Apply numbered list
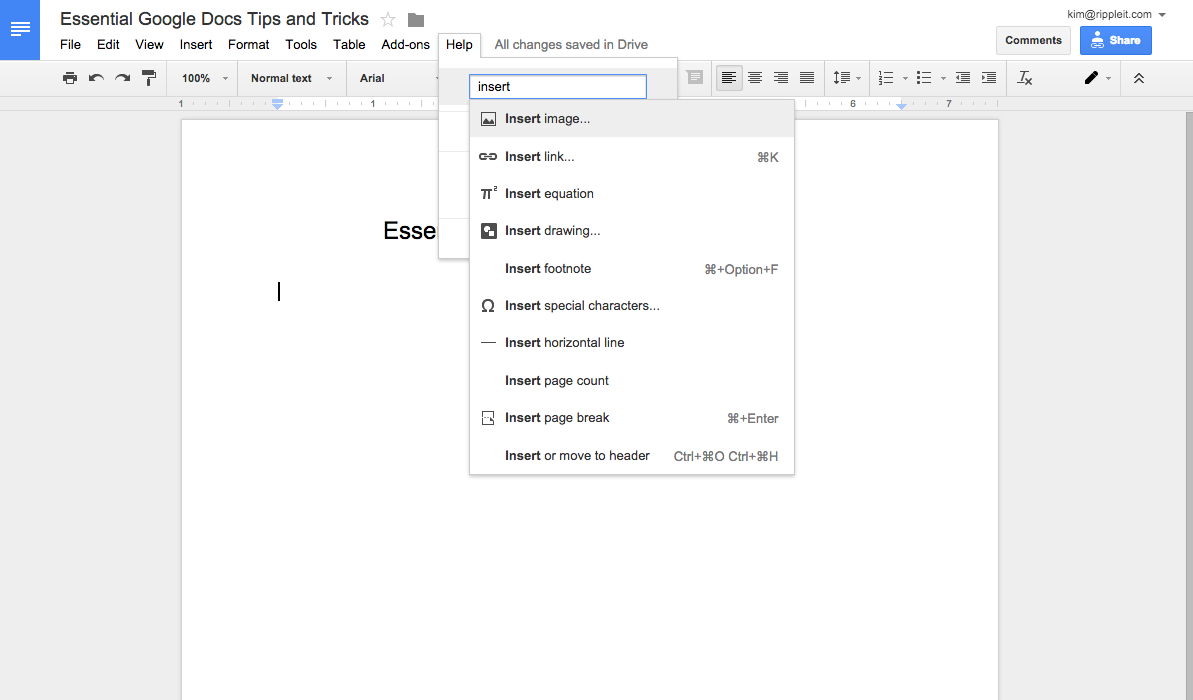This screenshot has height=700, width=1193. (x=886, y=78)
